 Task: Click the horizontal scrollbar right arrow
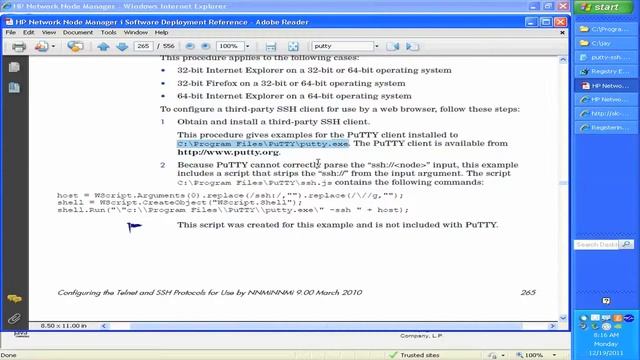tap(552, 326)
